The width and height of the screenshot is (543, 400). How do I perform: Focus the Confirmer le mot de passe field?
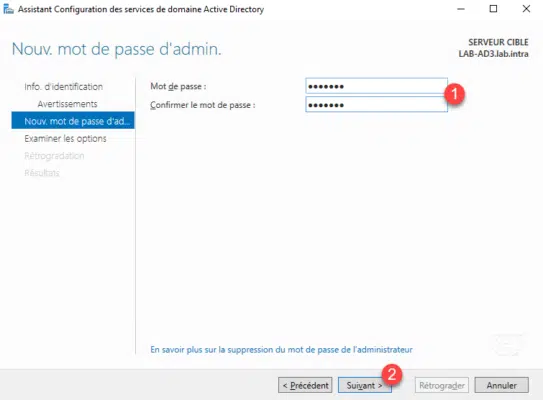point(376,105)
